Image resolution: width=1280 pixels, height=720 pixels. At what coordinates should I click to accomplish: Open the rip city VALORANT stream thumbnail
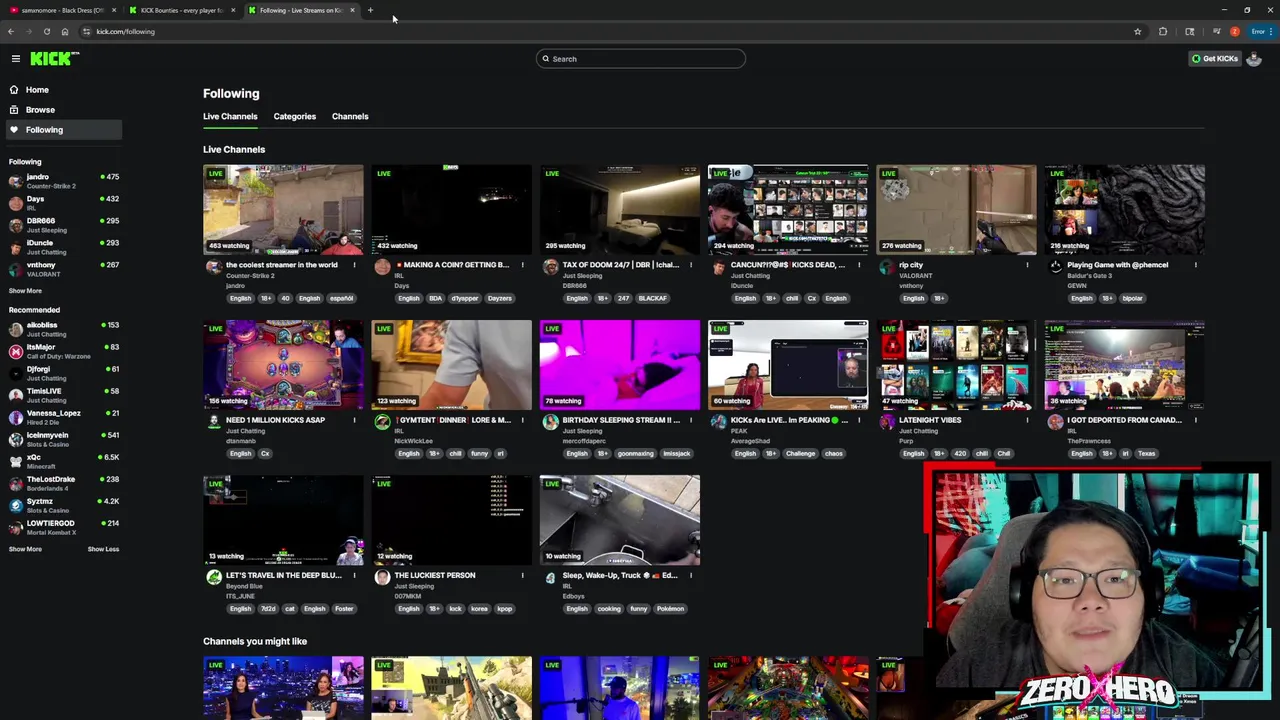coord(956,210)
